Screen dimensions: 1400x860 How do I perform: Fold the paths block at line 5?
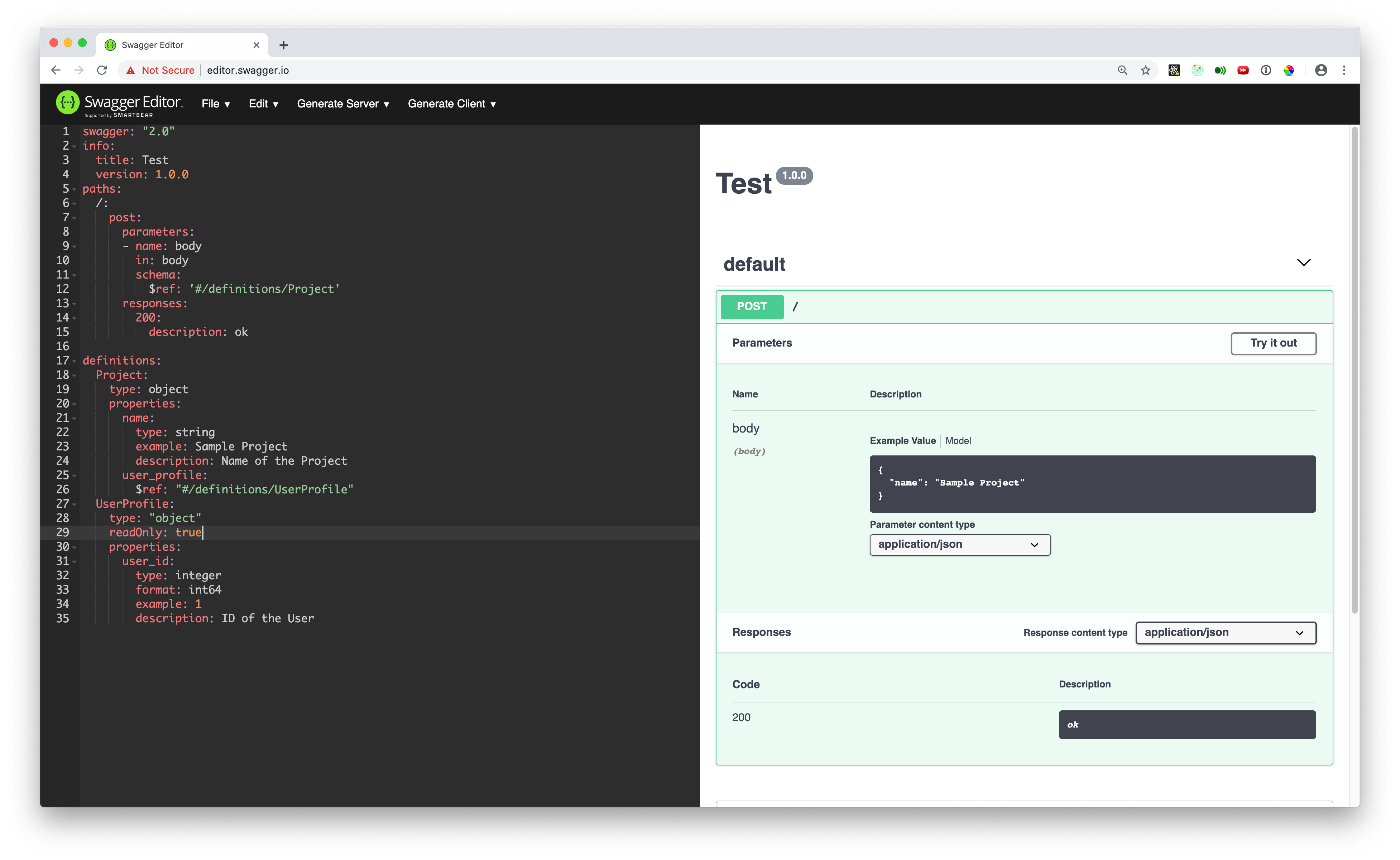[x=75, y=189]
